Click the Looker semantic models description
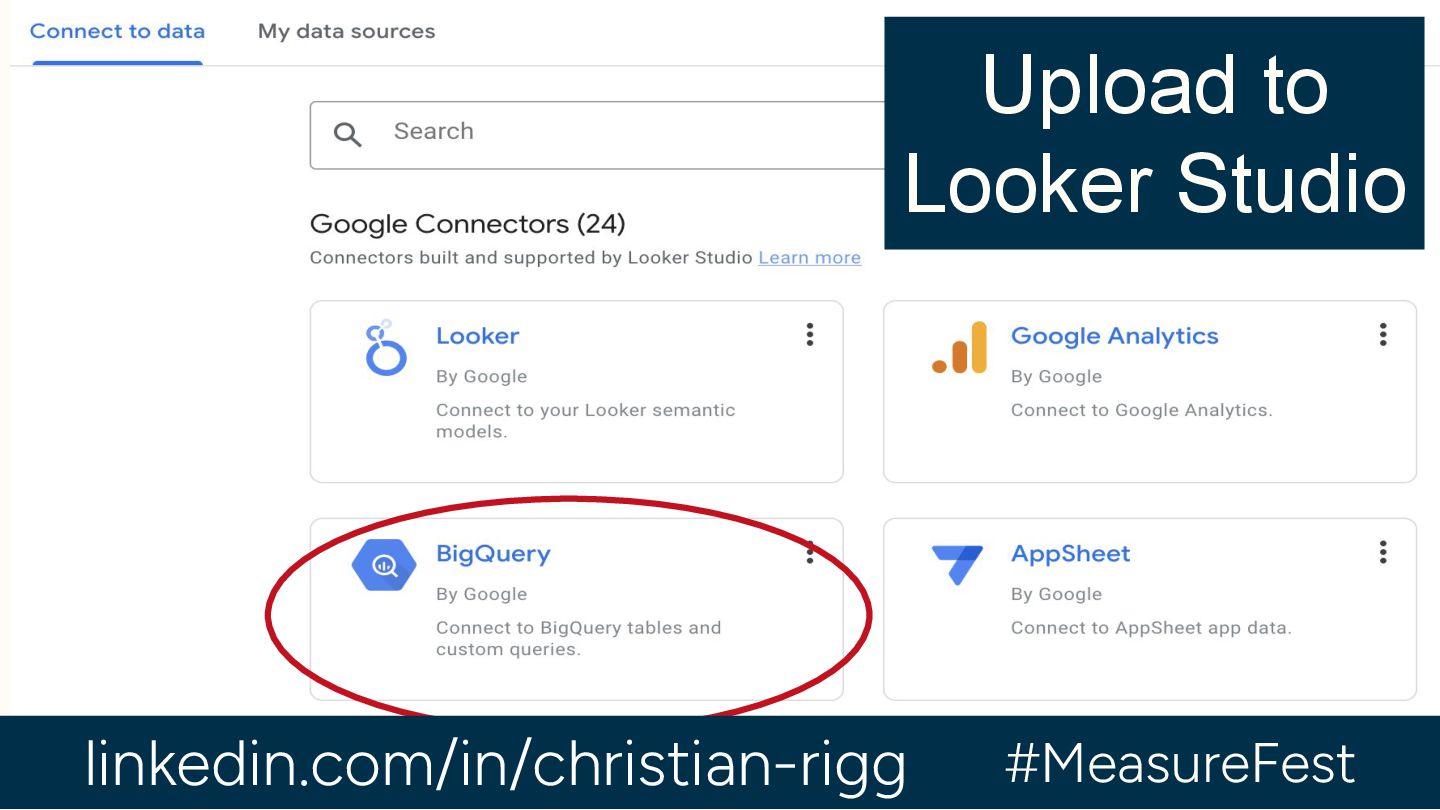 [585, 421]
